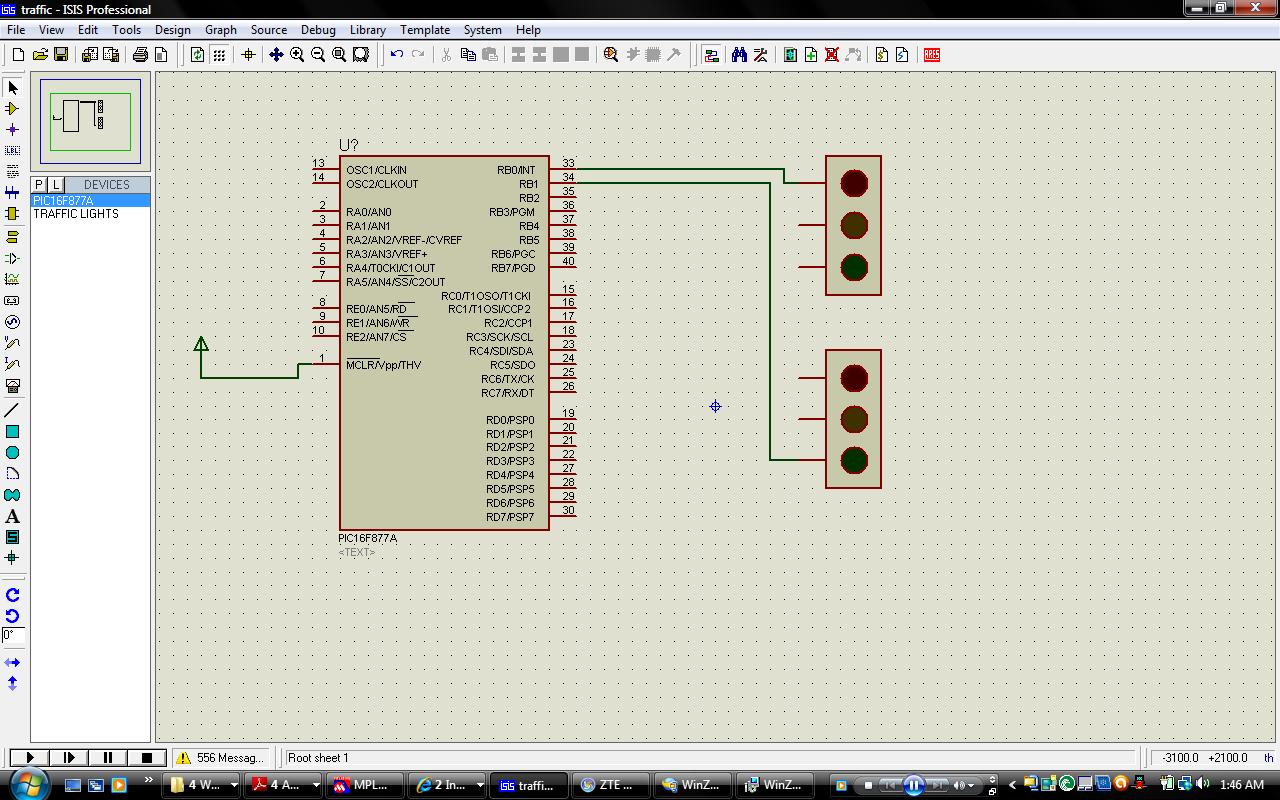Create a new design with New icon
1280x800 pixels.
coord(18,55)
